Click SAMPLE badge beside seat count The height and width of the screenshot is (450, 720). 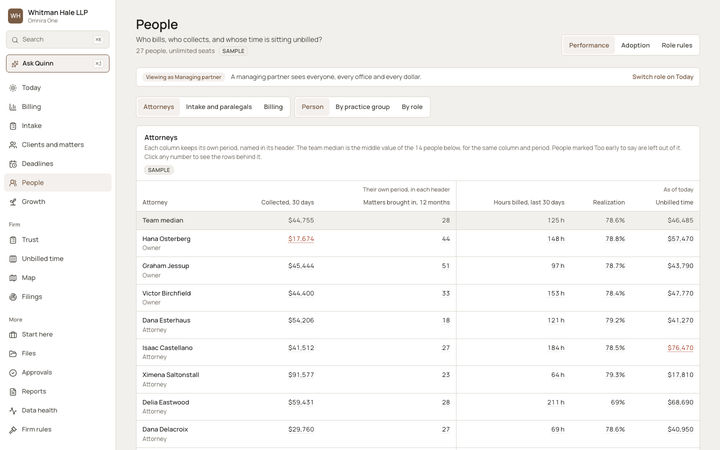tap(233, 51)
